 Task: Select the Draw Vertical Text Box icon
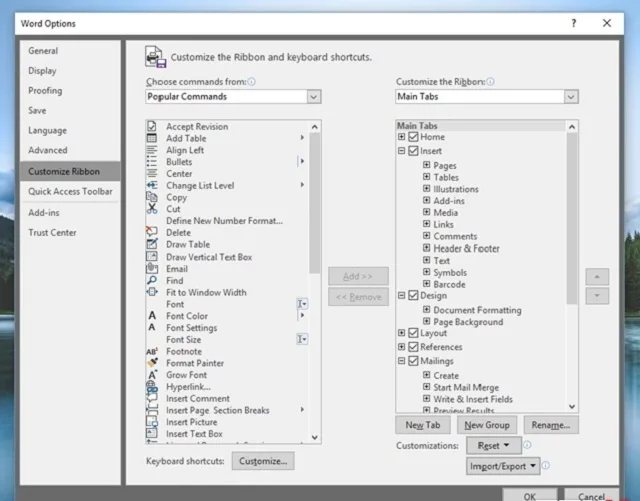tap(152, 256)
